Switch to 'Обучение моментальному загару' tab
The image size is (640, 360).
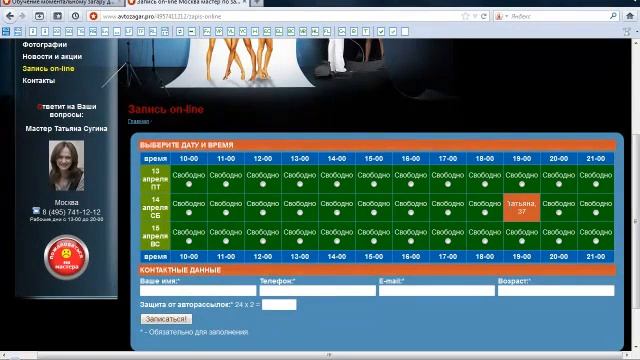tap(61, 2)
